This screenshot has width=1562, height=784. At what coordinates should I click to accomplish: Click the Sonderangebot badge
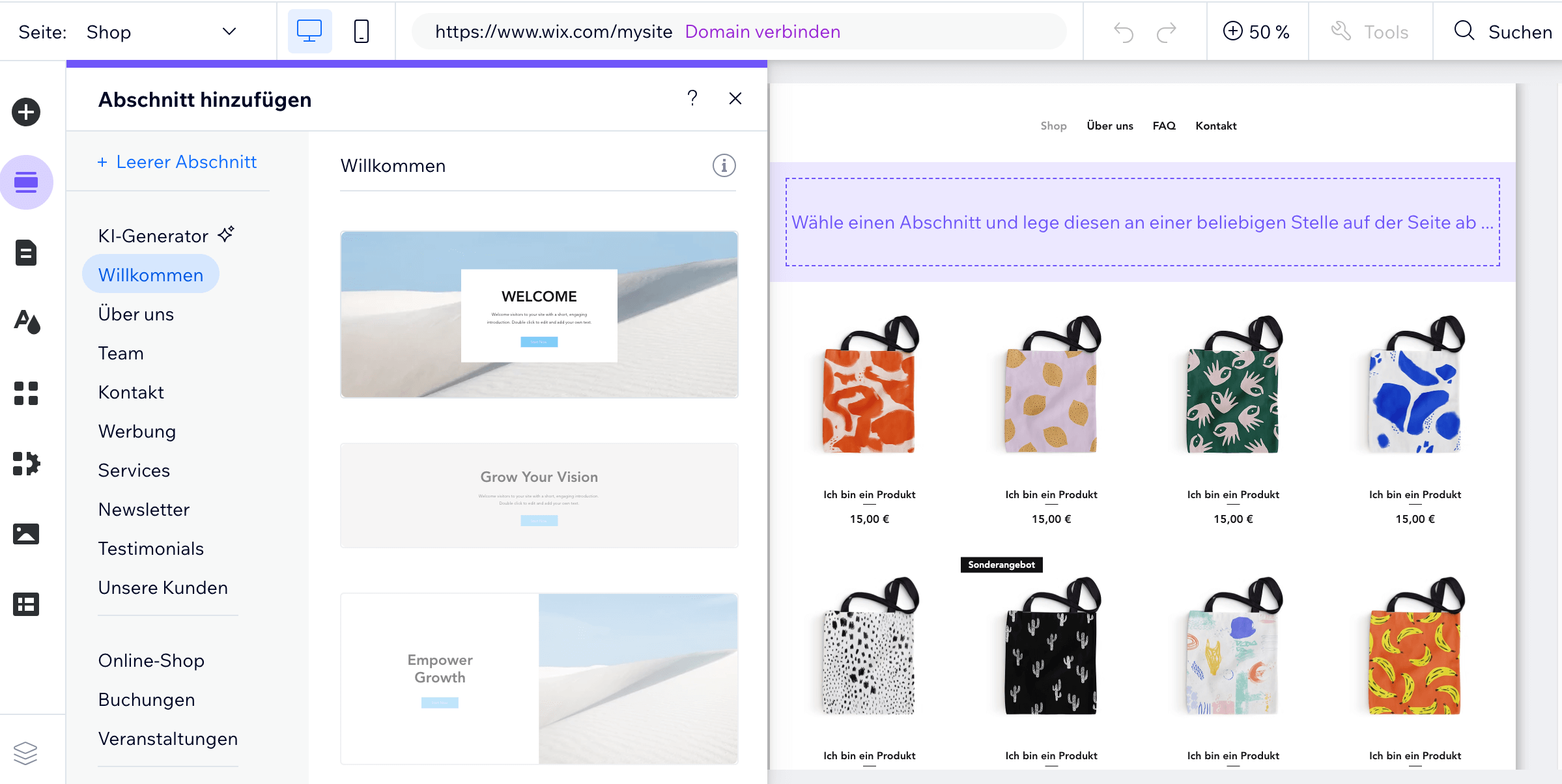tap(1001, 565)
